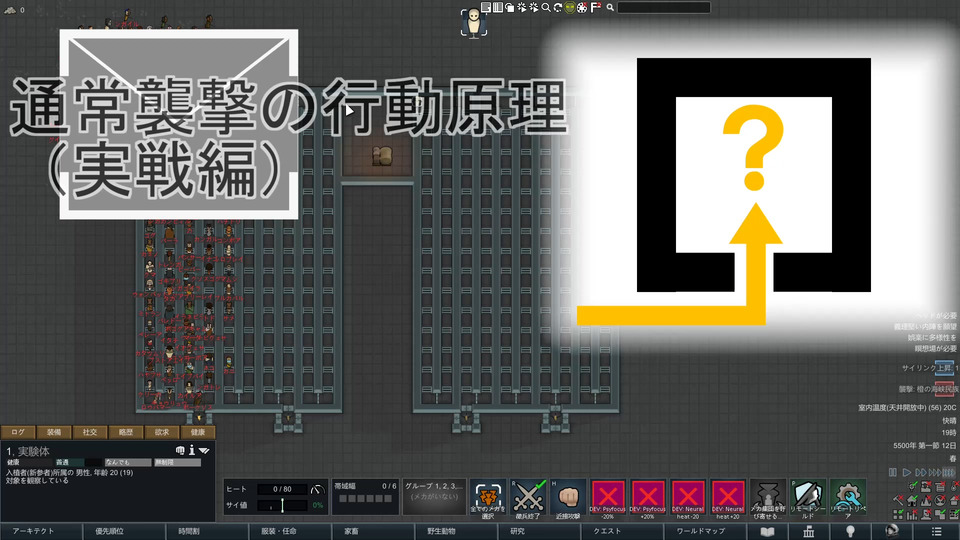Click DEV: Psyfocus -20% button
The width and height of the screenshot is (960, 540).
(607, 498)
